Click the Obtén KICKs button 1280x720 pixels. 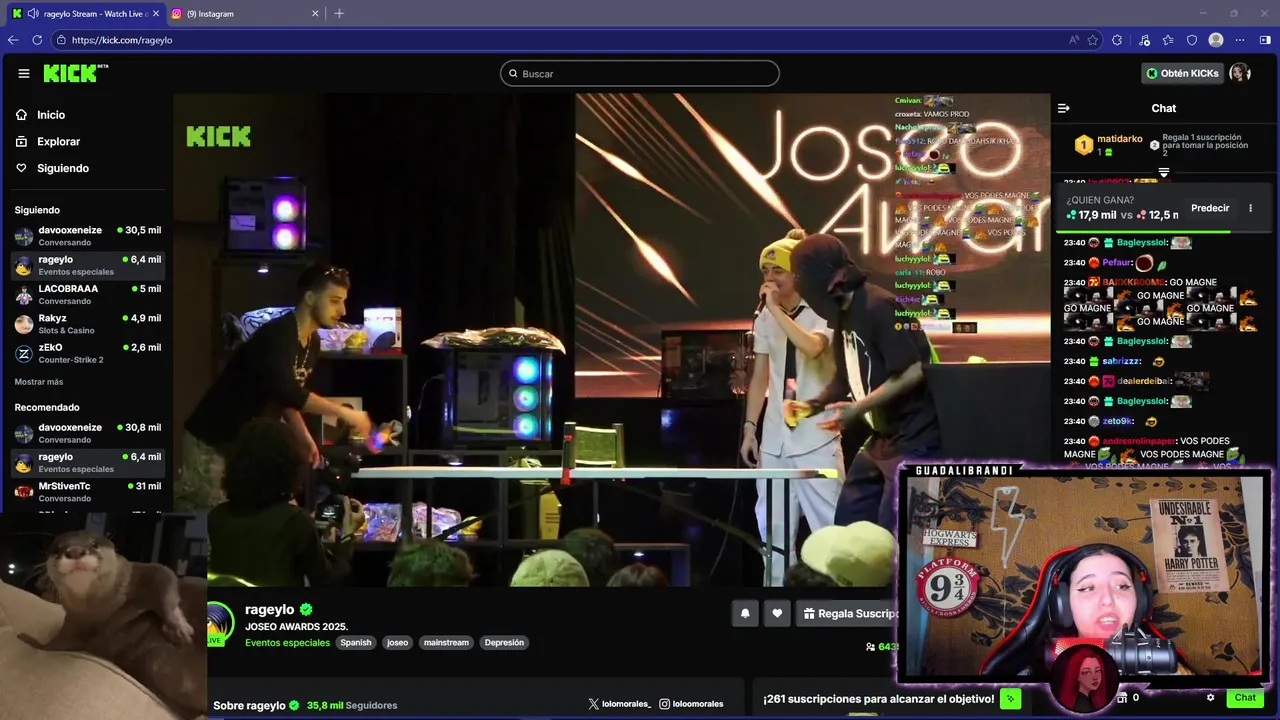click(1182, 73)
